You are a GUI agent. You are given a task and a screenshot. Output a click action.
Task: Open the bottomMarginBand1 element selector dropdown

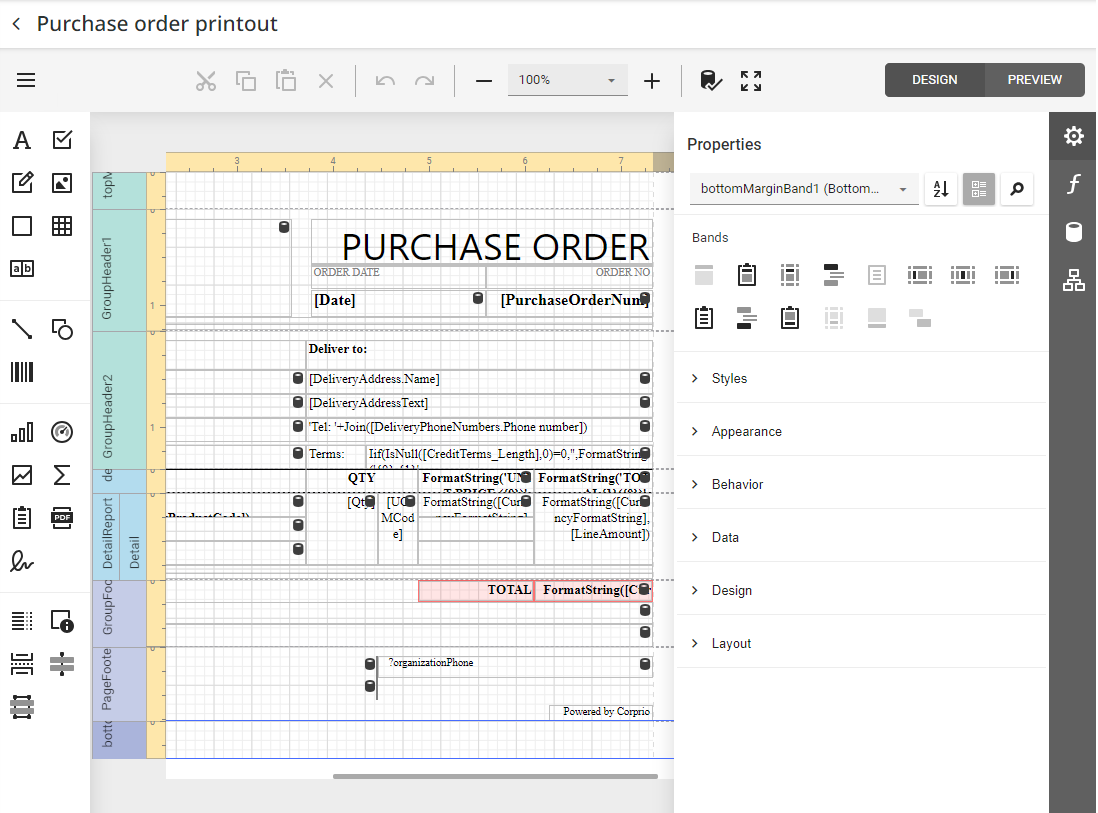(804, 189)
